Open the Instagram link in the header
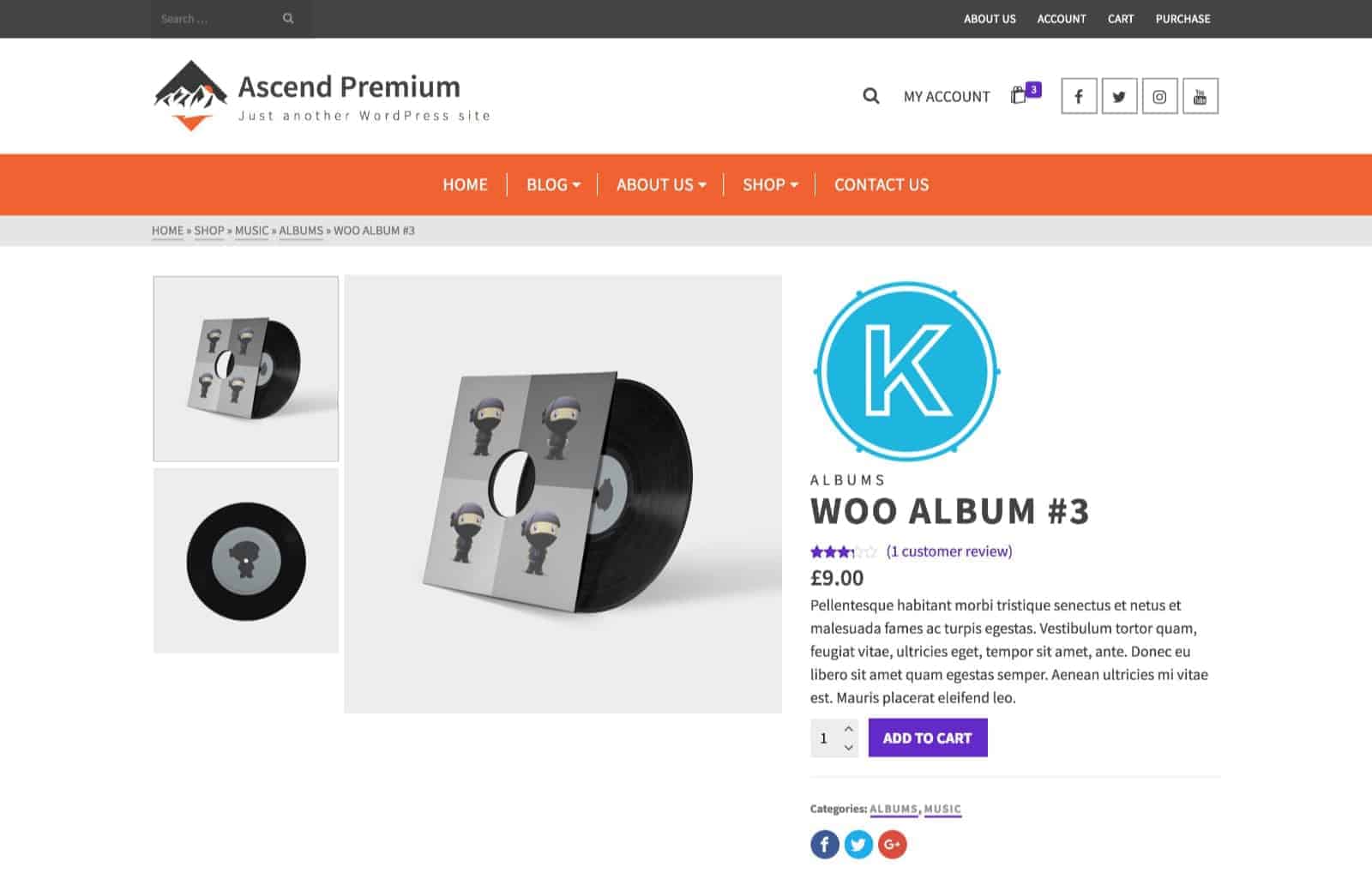 click(x=1159, y=96)
